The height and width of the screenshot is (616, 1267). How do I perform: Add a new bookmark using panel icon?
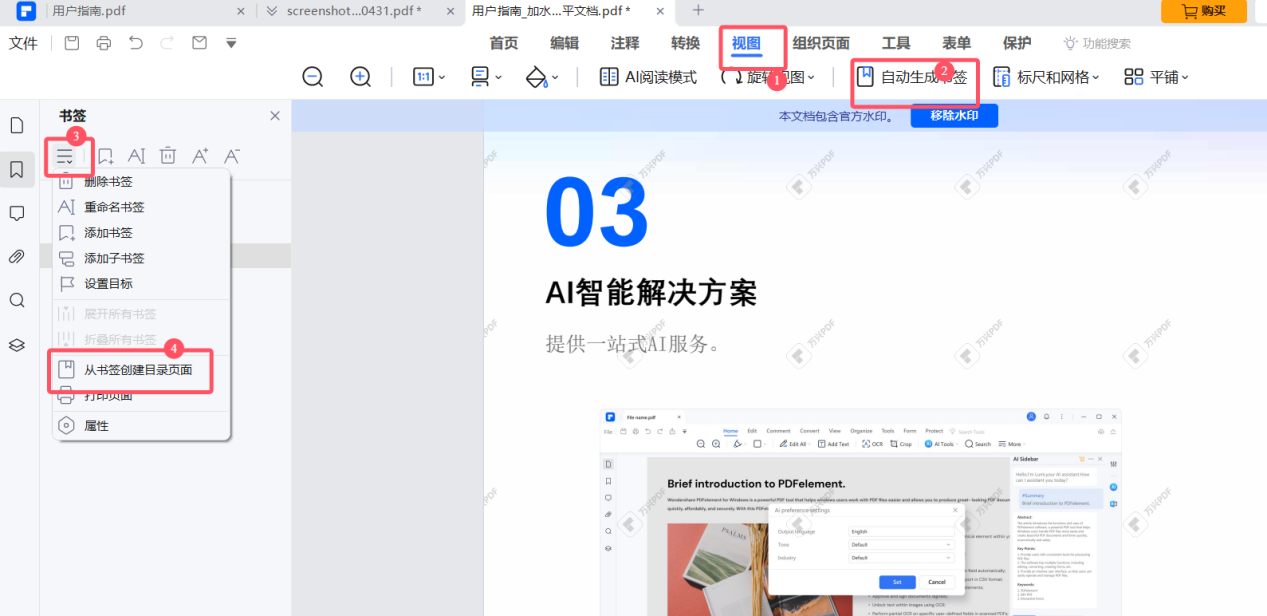105,155
